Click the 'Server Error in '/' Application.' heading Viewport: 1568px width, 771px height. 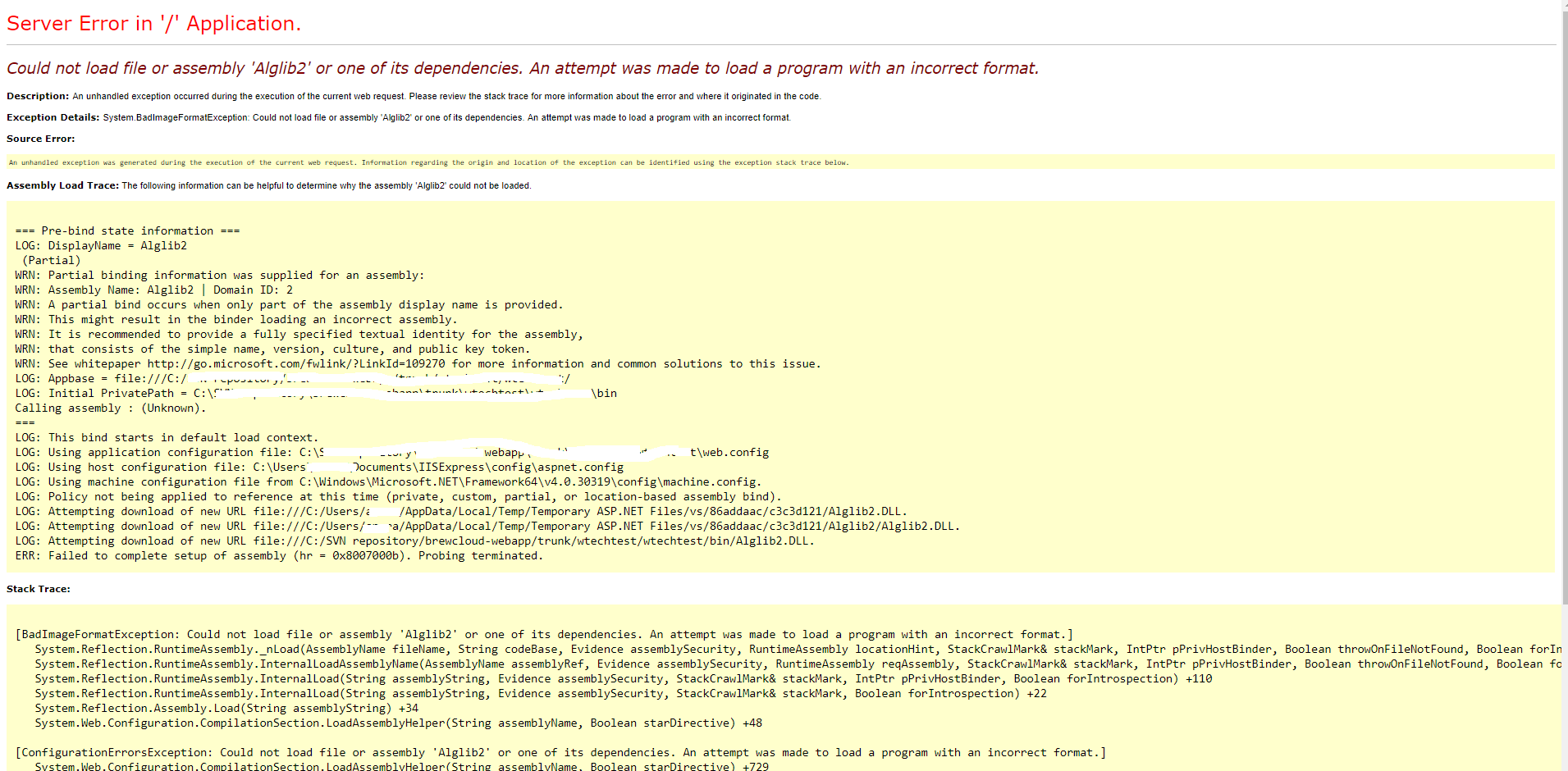point(153,24)
